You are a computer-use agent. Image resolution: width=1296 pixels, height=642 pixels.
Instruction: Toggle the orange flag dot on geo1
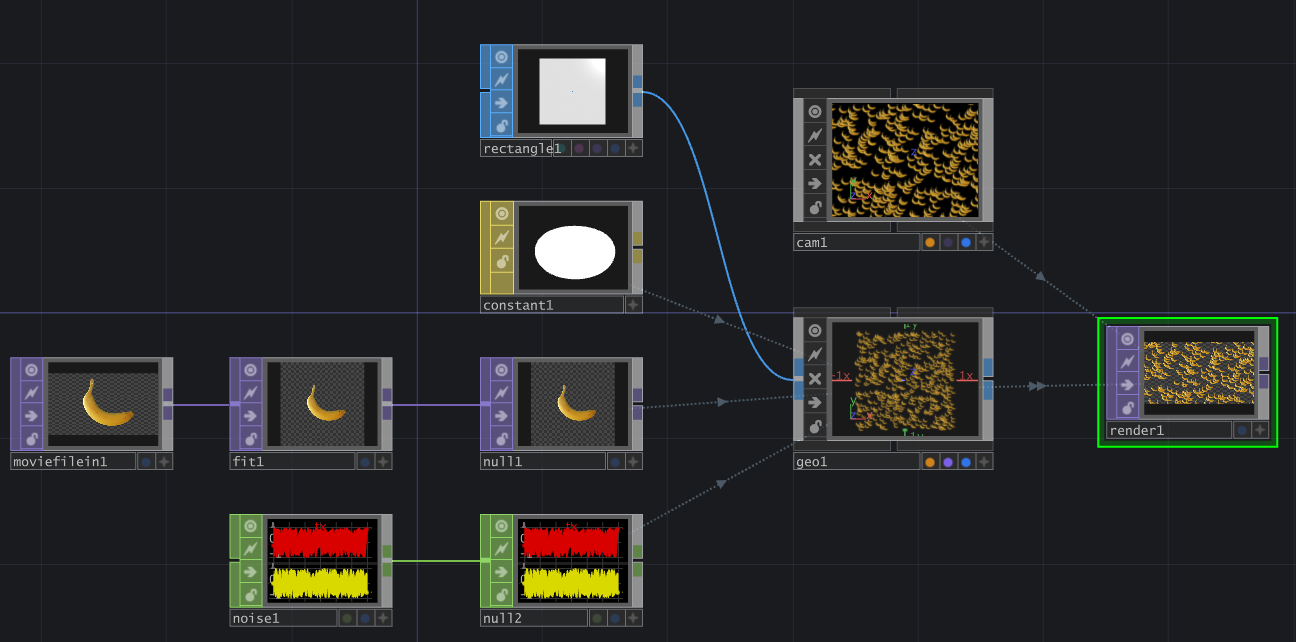[x=930, y=462]
